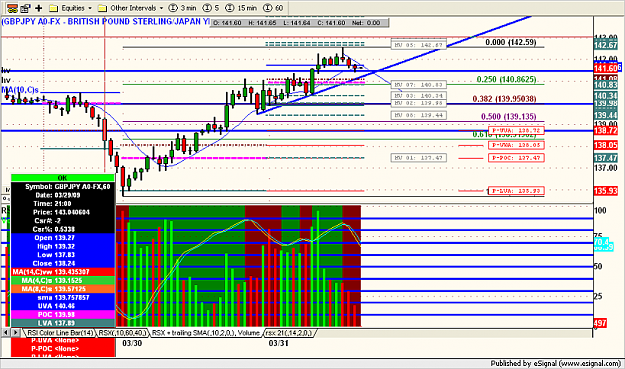The height and width of the screenshot is (369, 625).
Task: Click the P-POC <None> row
Action: coord(63,349)
